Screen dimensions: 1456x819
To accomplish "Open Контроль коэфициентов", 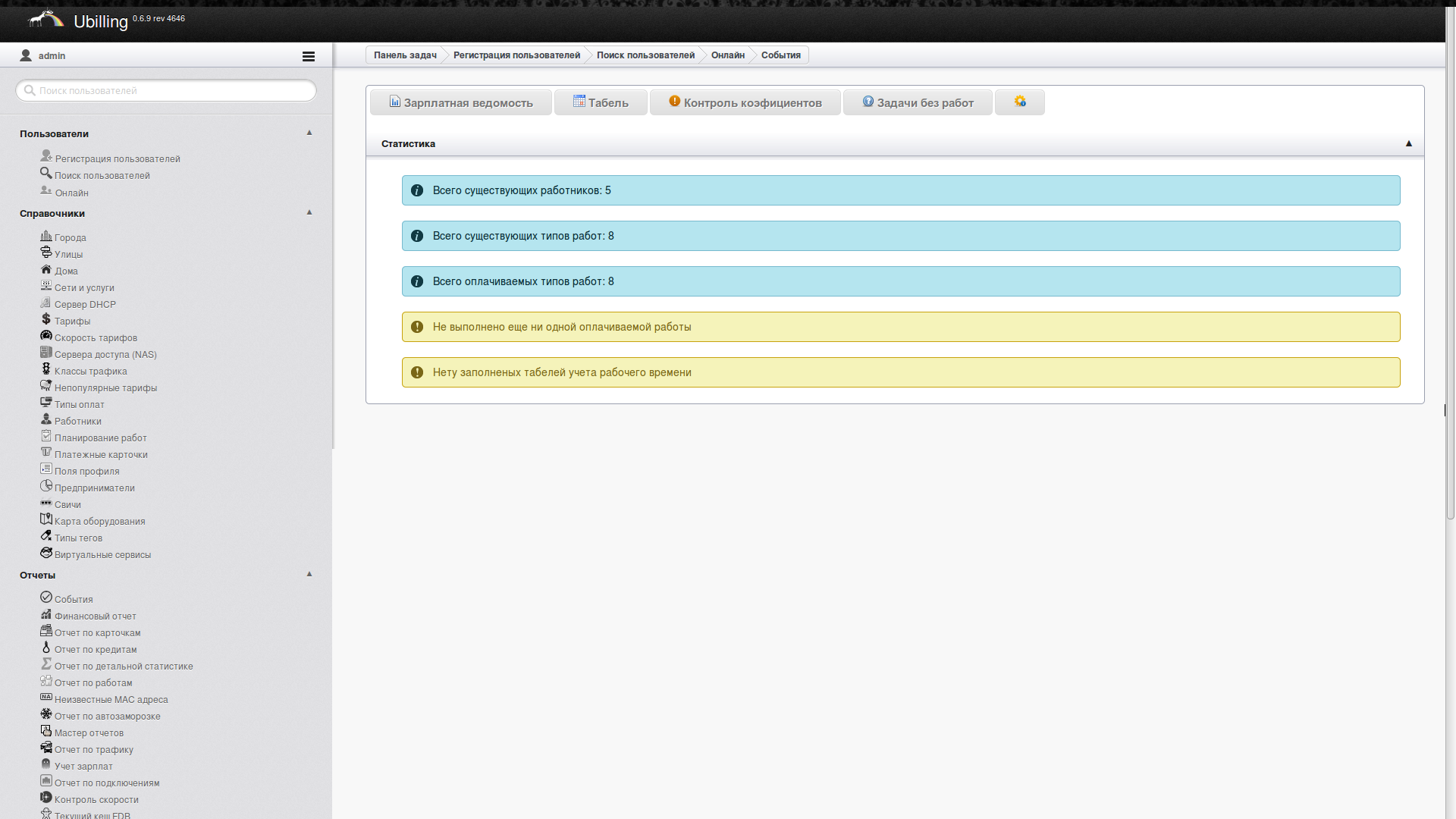I will (745, 102).
